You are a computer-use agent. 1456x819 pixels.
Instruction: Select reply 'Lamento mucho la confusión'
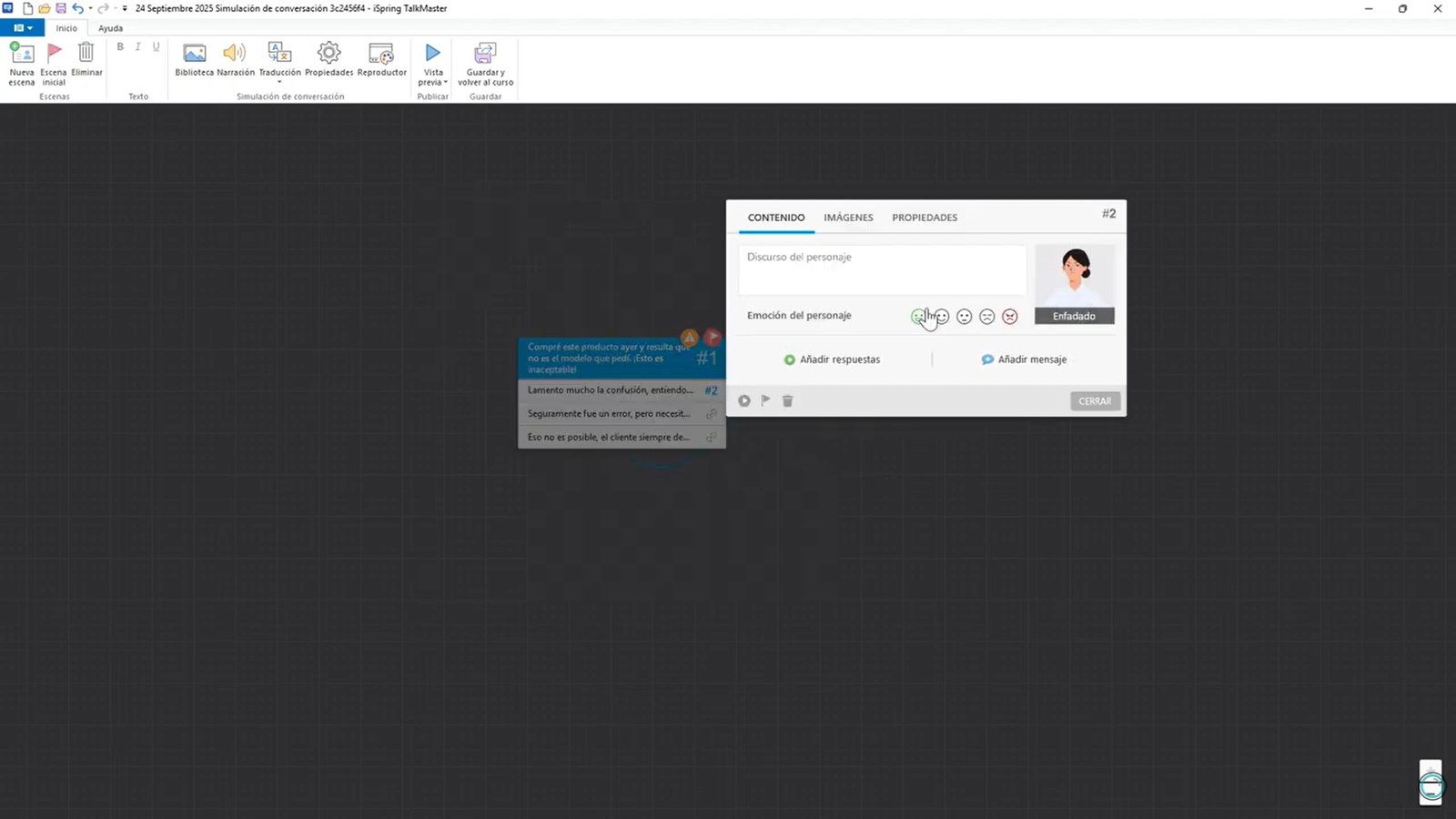[x=622, y=390]
